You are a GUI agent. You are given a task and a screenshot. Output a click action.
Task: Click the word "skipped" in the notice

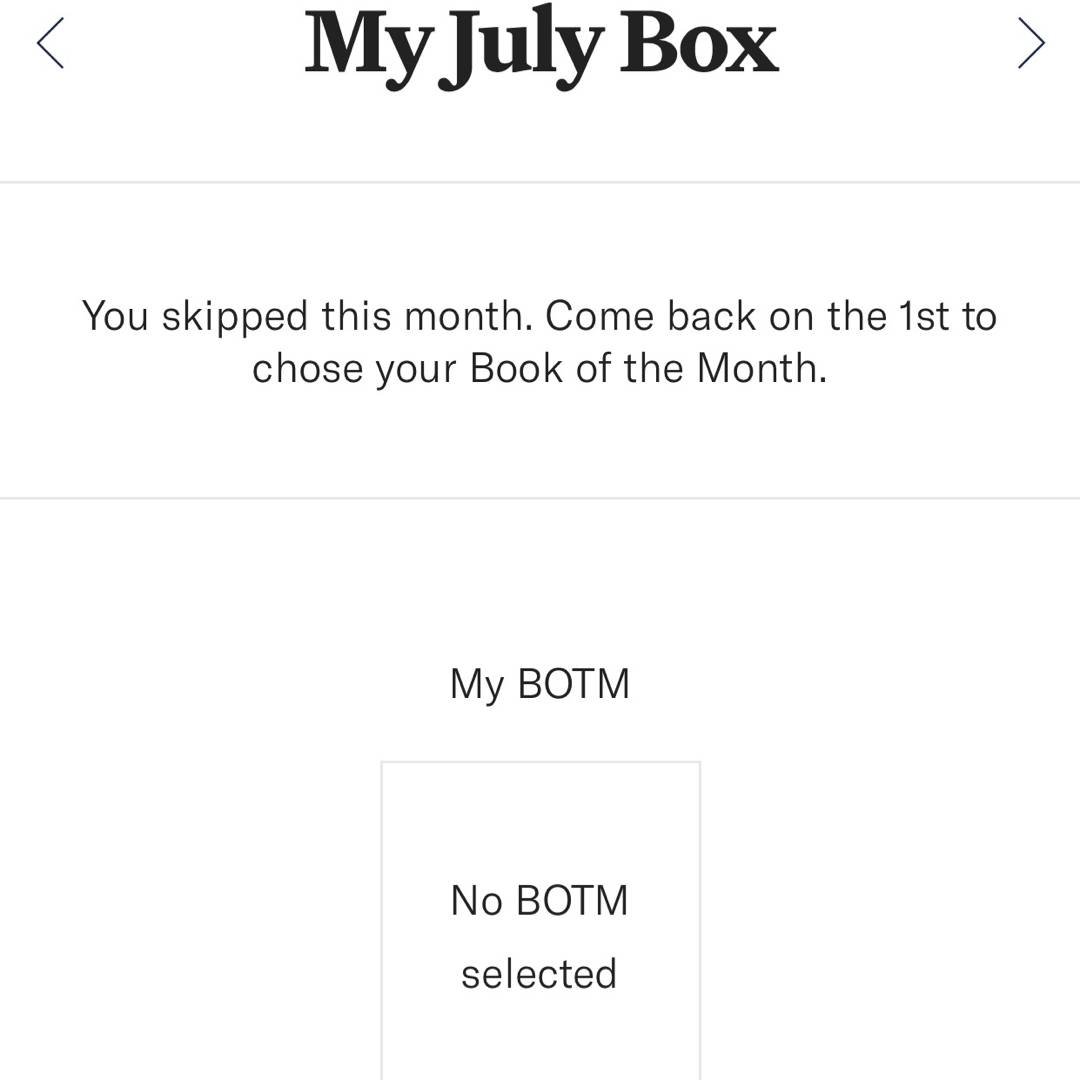pos(235,317)
